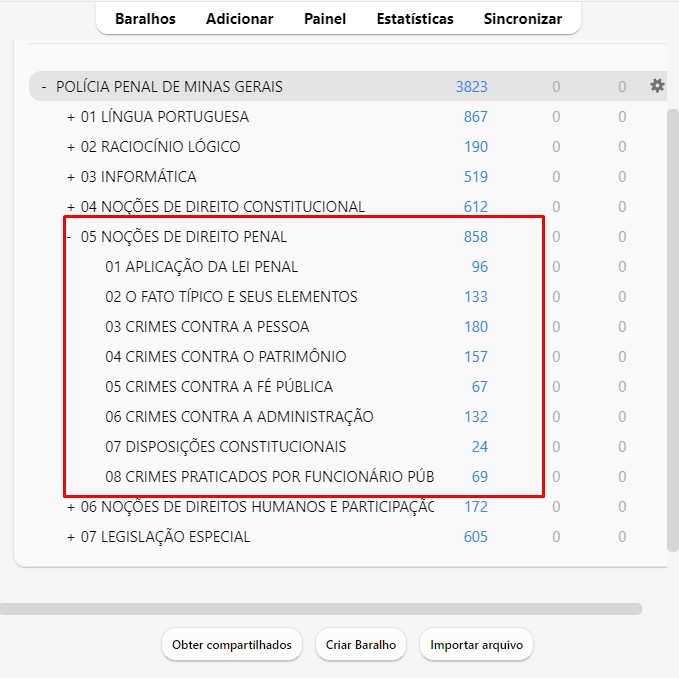Click Importar arquivo button
679x678 pixels.
[x=476, y=645]
